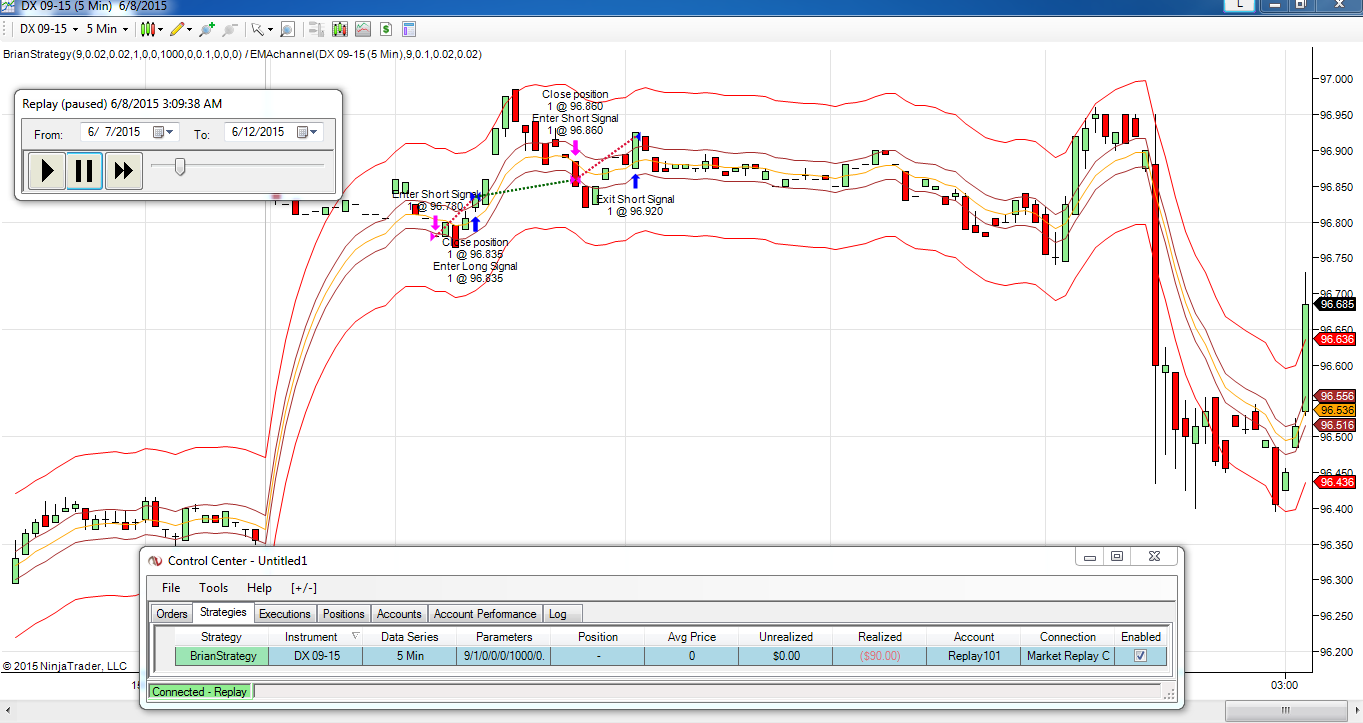Click the 96.685 black price marker
The image size is (1363, 723).
[x=1337, y=304]
